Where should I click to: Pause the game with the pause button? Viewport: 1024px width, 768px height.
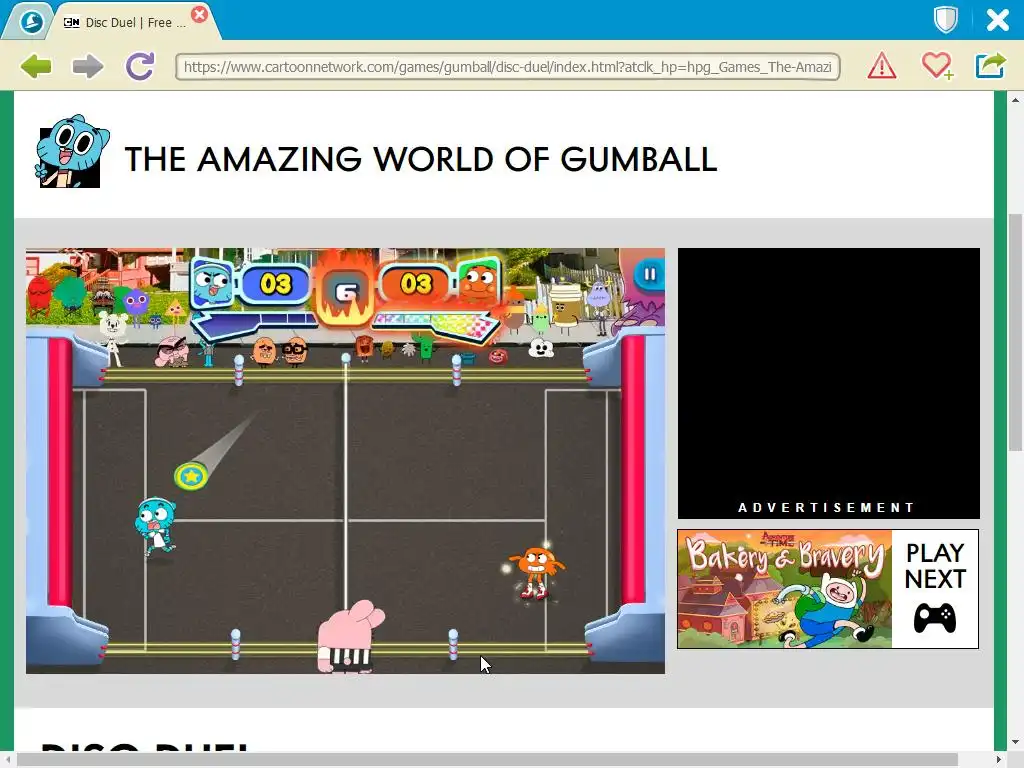[x=649, y=274]
